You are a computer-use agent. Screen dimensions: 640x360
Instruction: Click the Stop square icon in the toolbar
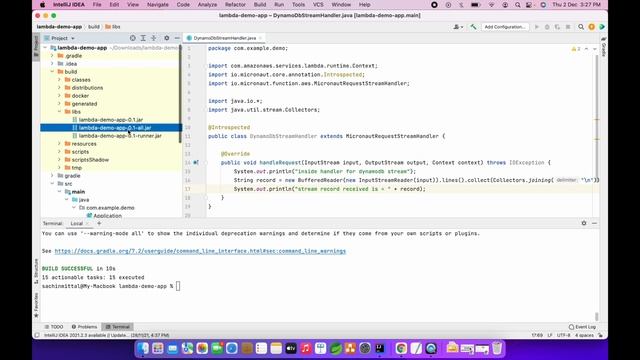(x=568, y=27)
